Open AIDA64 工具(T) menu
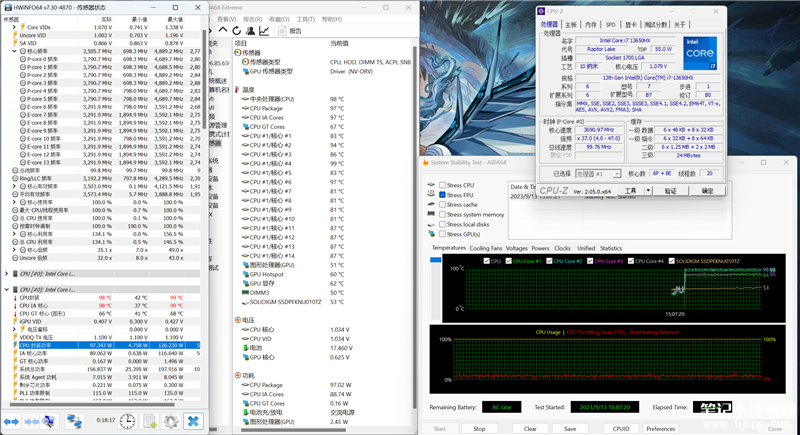 (x=306, y=19)
